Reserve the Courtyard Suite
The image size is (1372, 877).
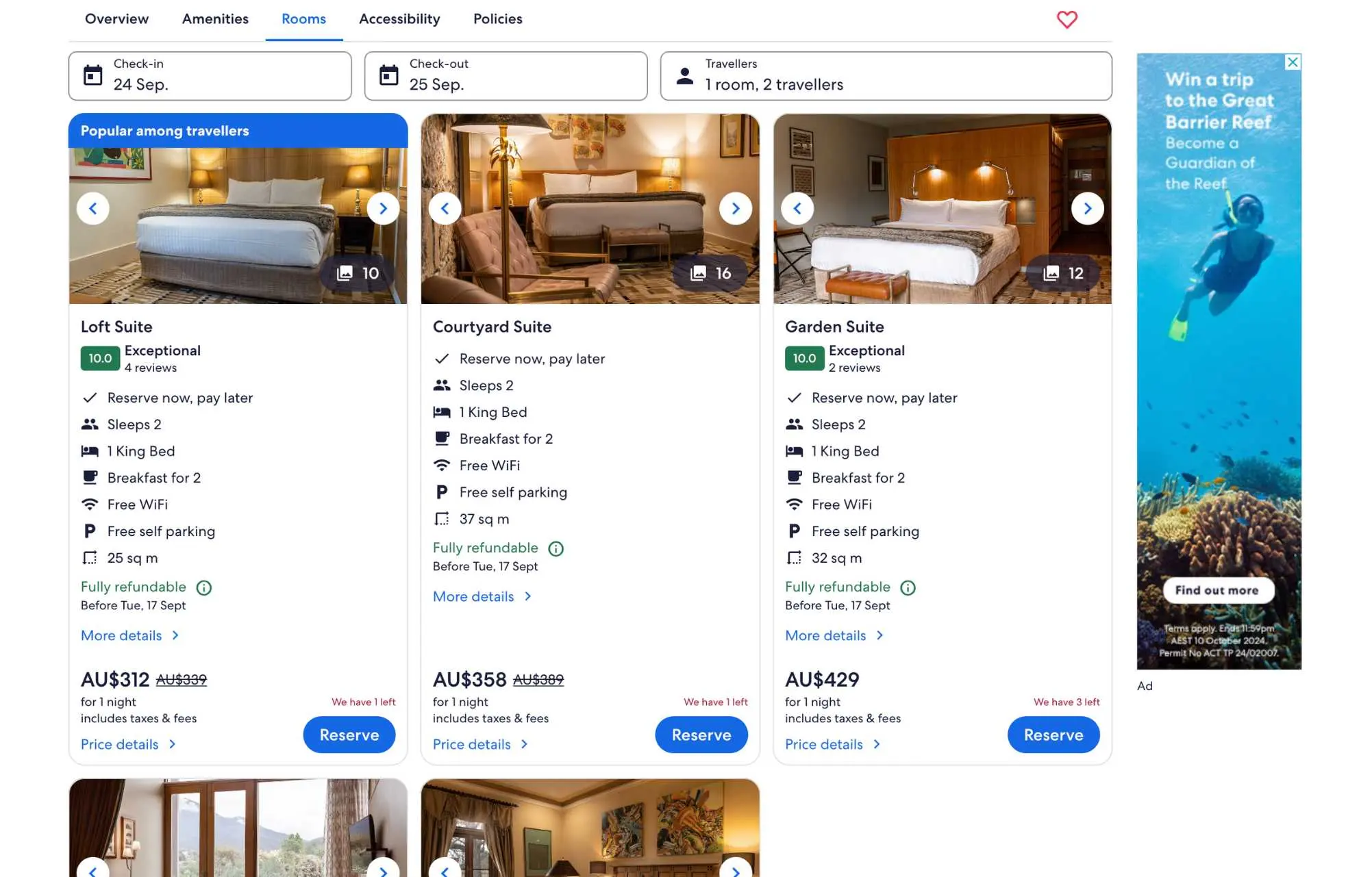(701, 735)
